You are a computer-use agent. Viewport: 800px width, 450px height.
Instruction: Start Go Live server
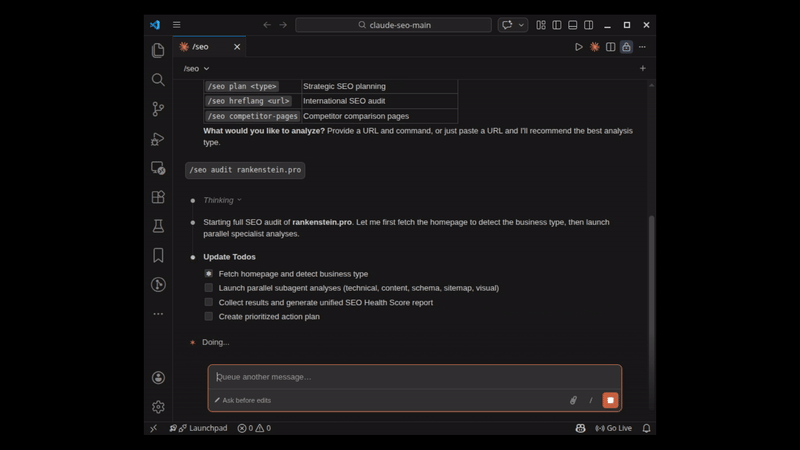(613, 428)
